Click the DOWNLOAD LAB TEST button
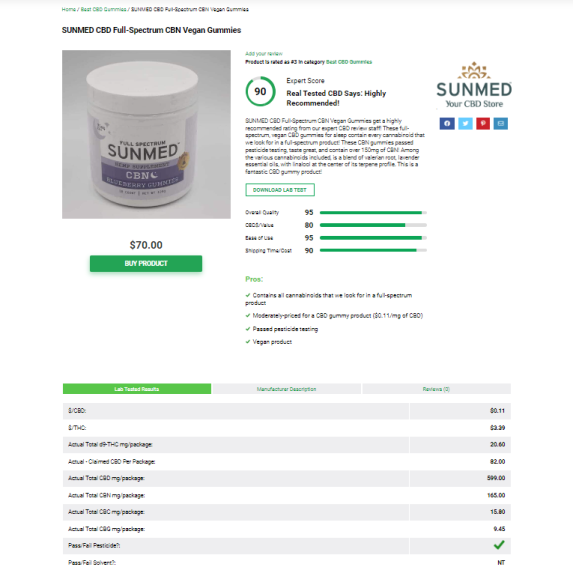This screenshot has width=573, height=573. click(x=280, y=190)
